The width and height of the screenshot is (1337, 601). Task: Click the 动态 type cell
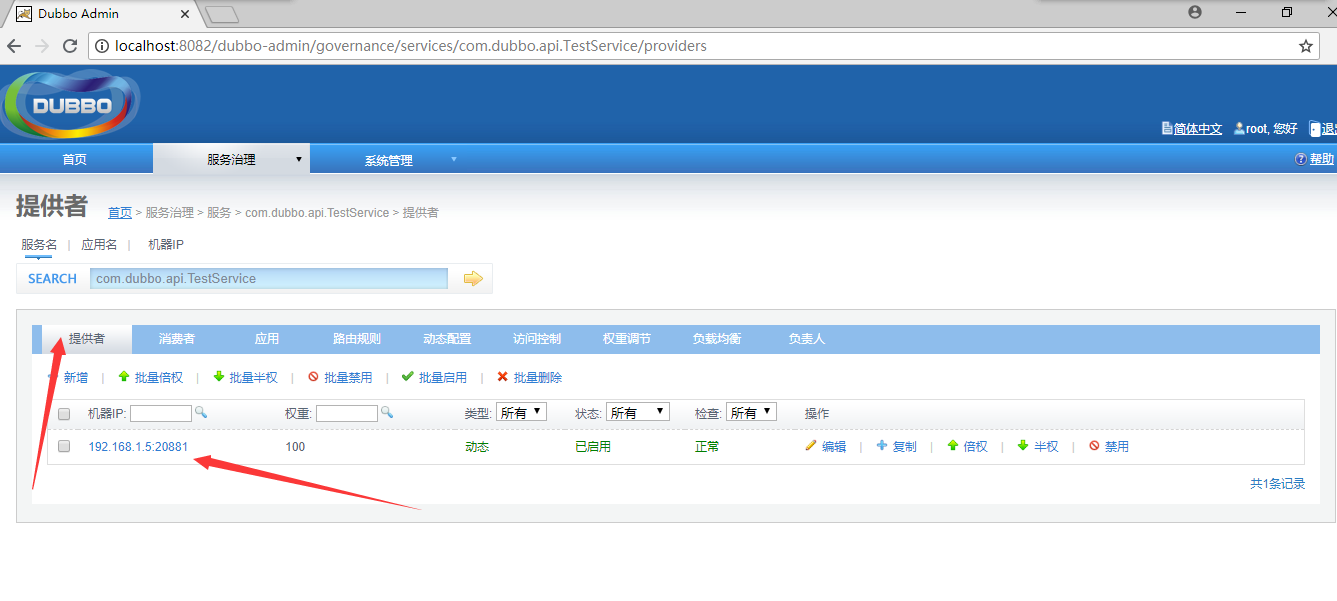tap(477, 447)
